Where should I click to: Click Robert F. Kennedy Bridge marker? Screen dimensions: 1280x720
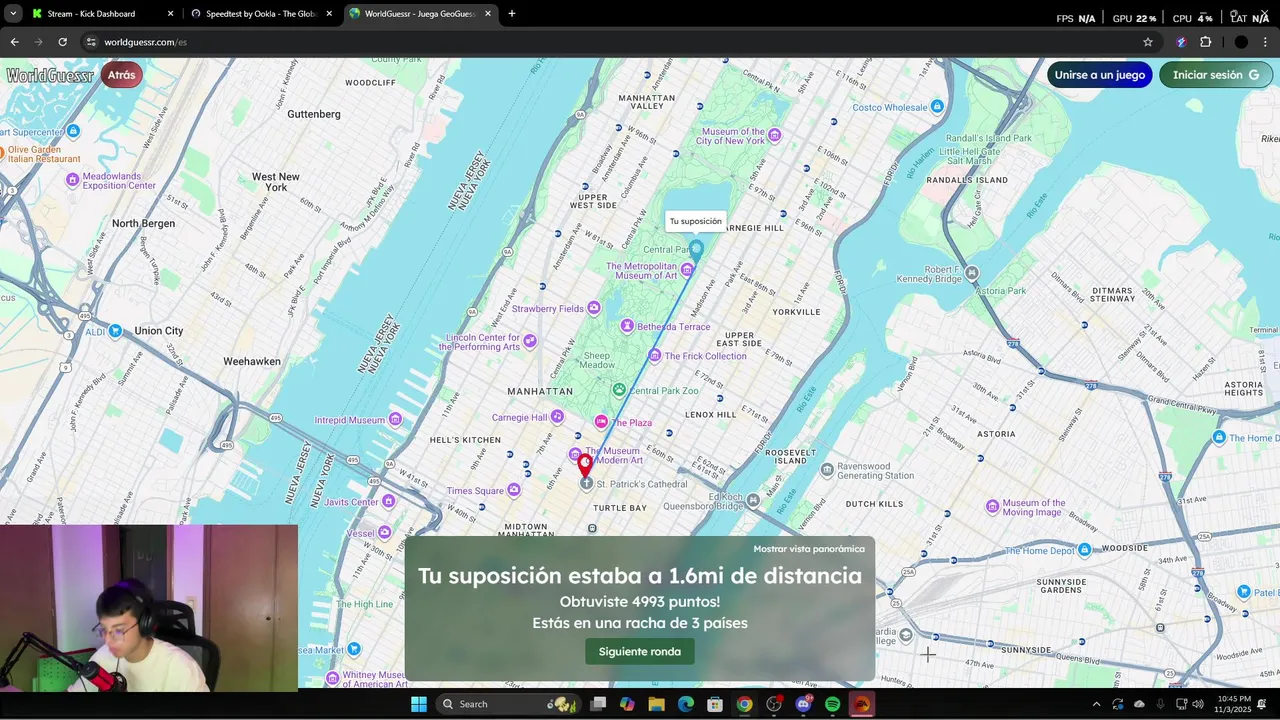(x=972, y=272)
